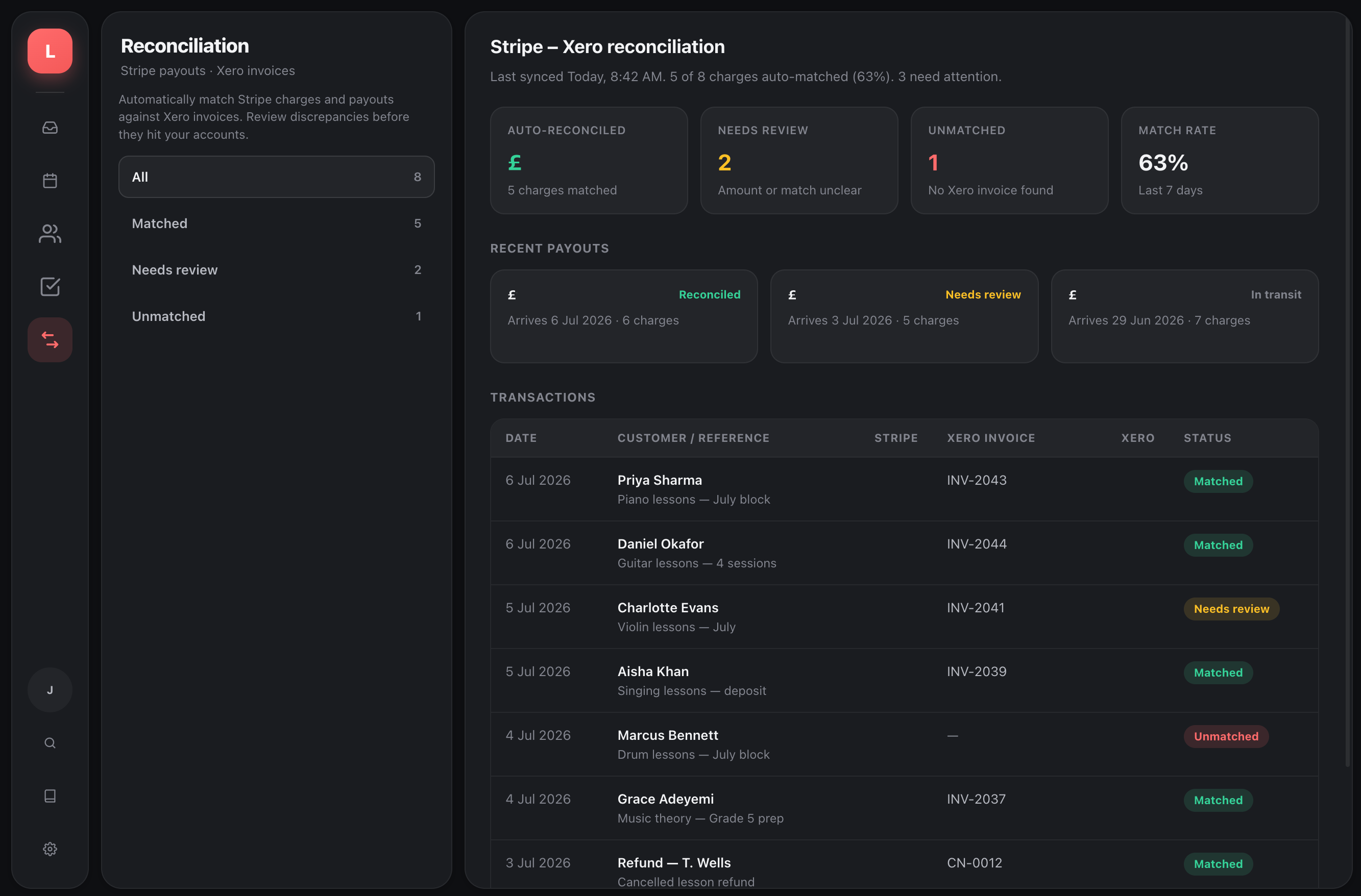1361x896 pixels.
Task: Click credit note CN-0012
Action: pos(974,863)
